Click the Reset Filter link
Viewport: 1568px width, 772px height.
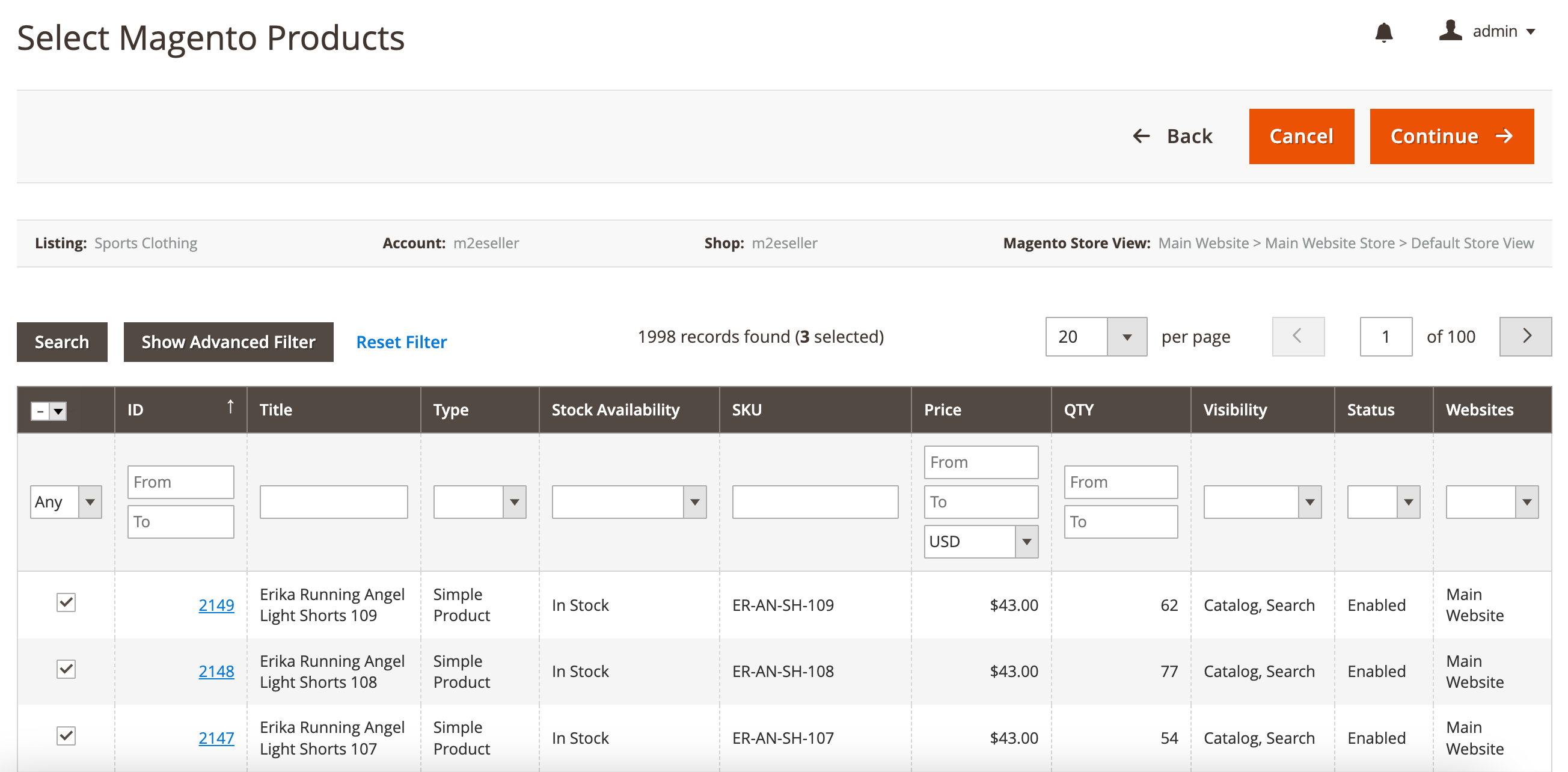coord(401,342)
